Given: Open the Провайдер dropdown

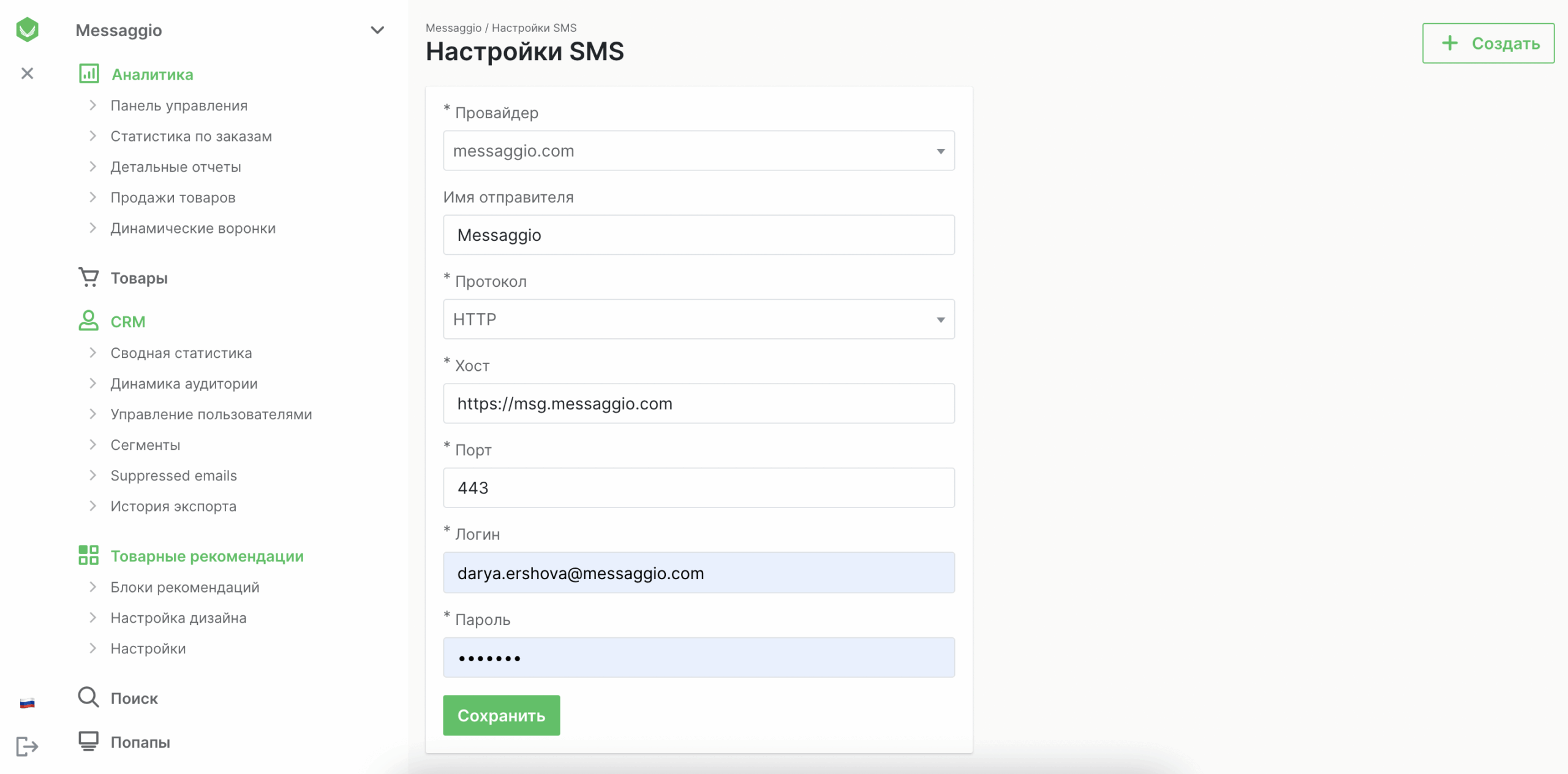Looking at the screenshot, I should tap(698, 151).
